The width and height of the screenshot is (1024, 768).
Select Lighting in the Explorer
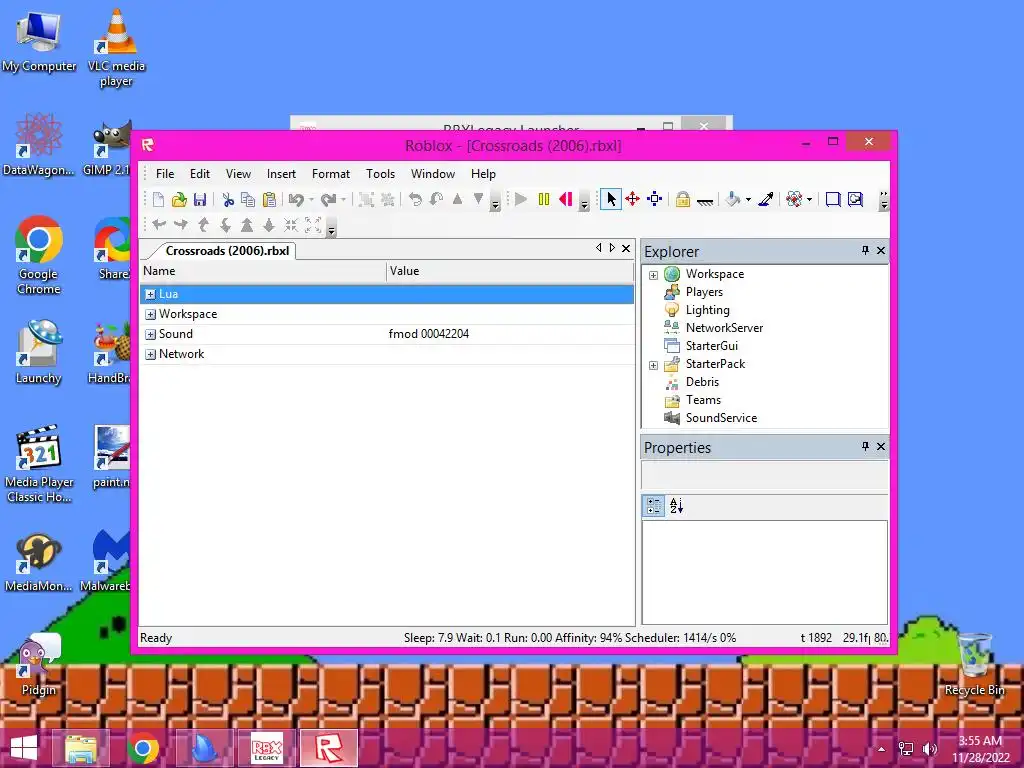[x=707, y=310]
